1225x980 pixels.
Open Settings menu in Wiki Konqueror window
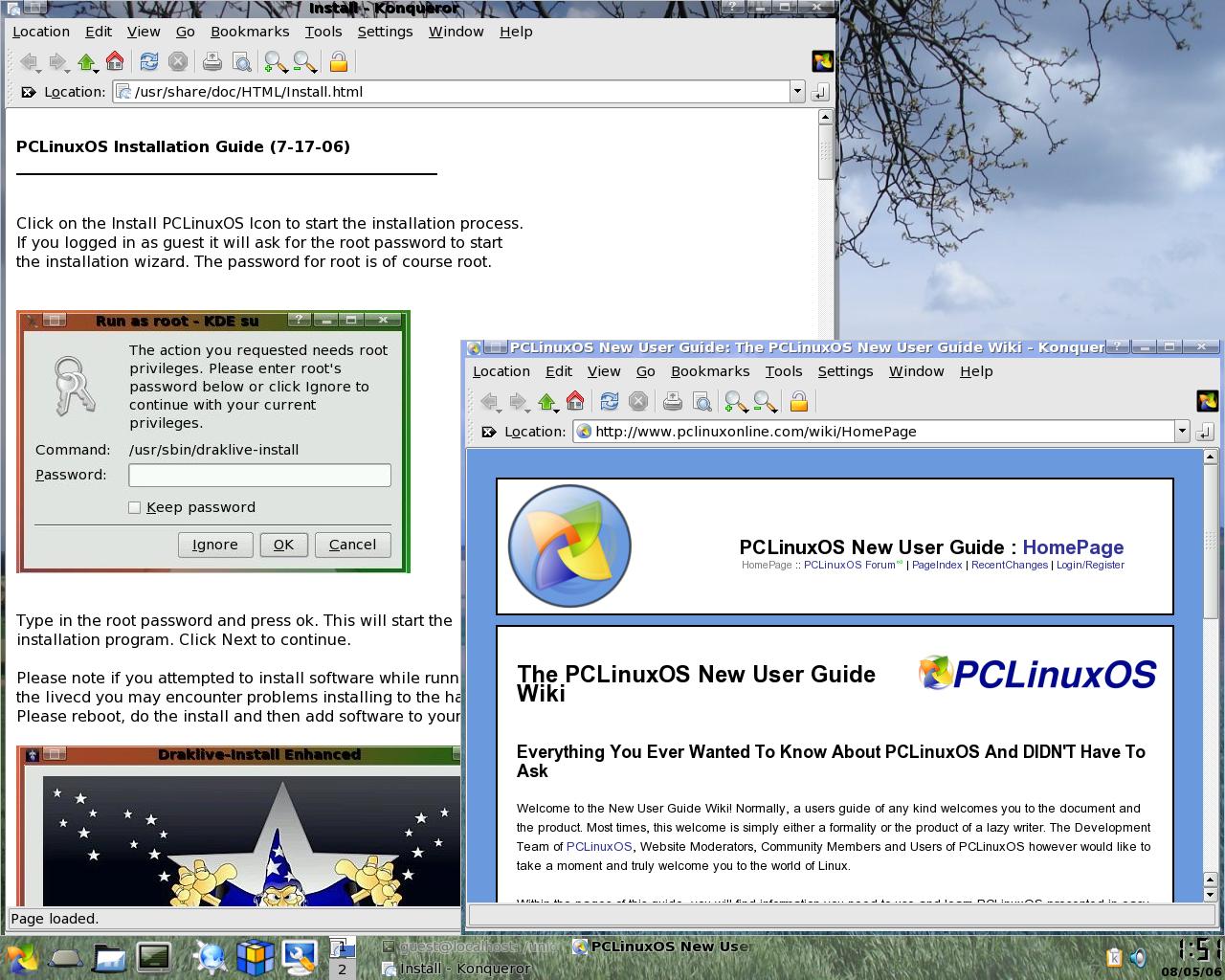[845, 371]
